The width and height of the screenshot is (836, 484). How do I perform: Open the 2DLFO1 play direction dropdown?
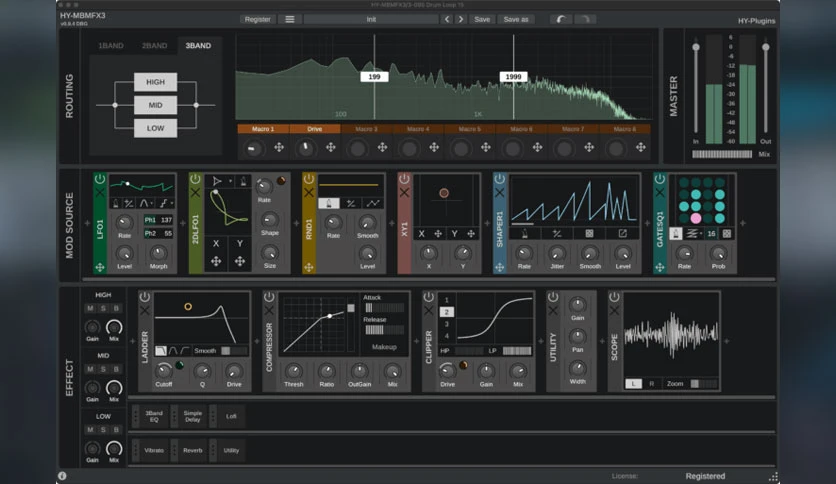point(220,181)
